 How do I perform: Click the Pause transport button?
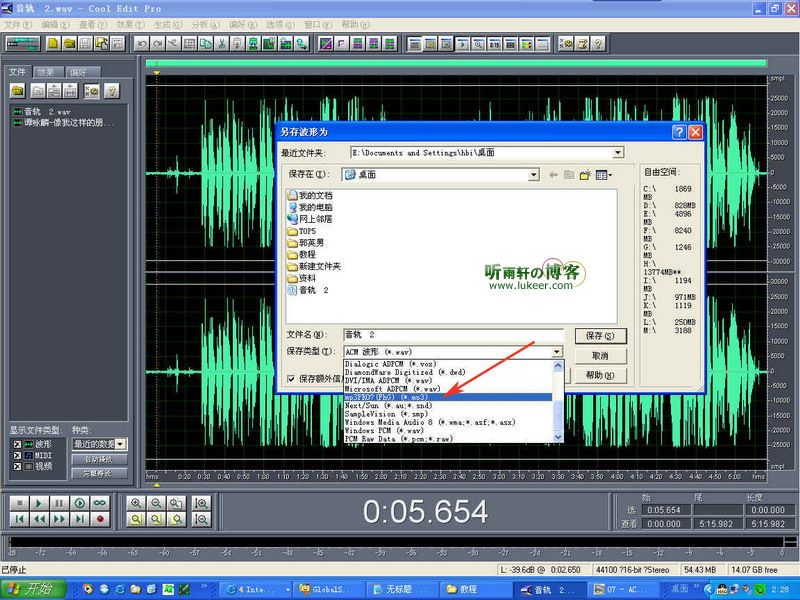pos(59,504)
